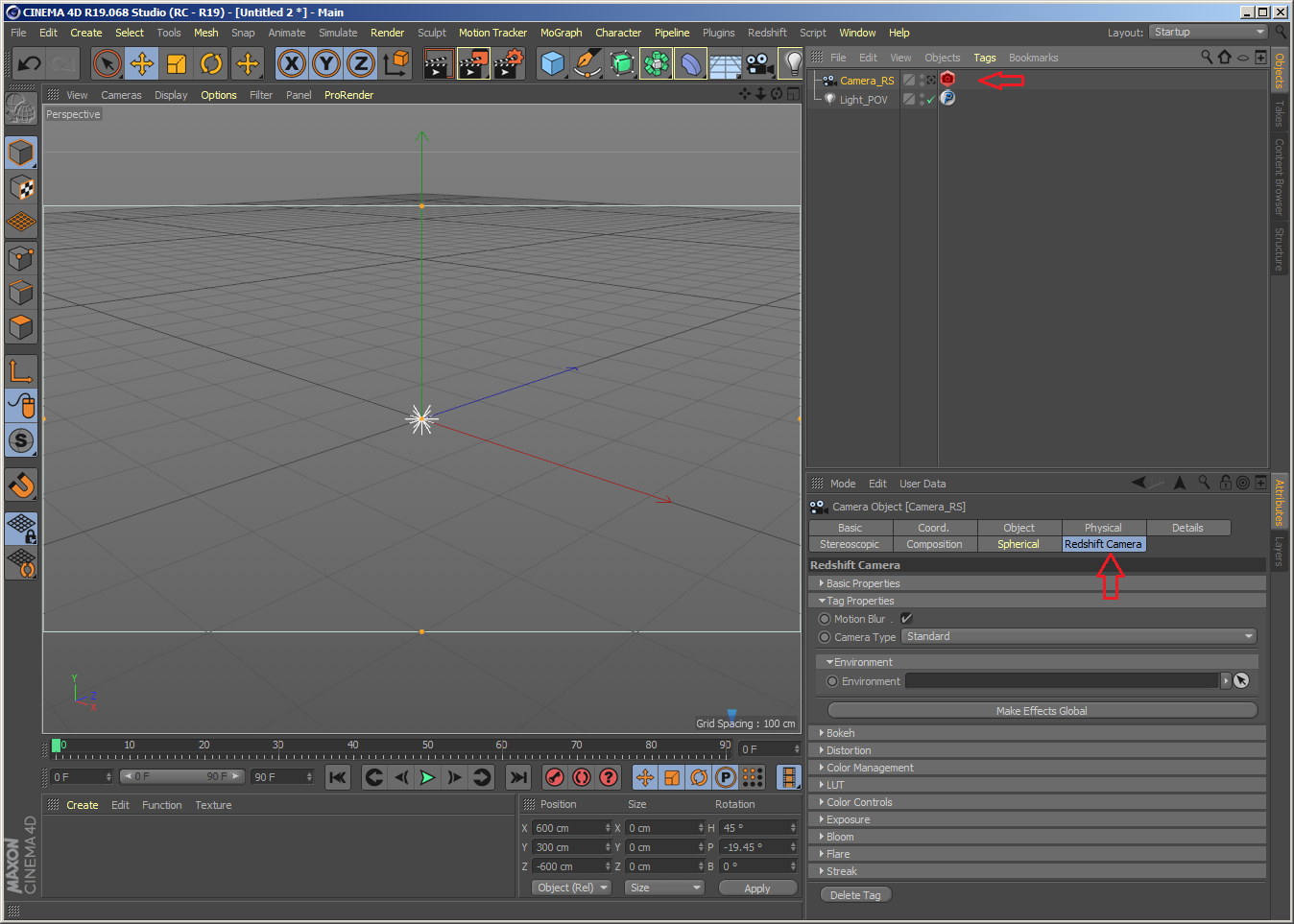
Task: Click the preview range slider bar
Action: pyautogui.click(x=181, y=776)
